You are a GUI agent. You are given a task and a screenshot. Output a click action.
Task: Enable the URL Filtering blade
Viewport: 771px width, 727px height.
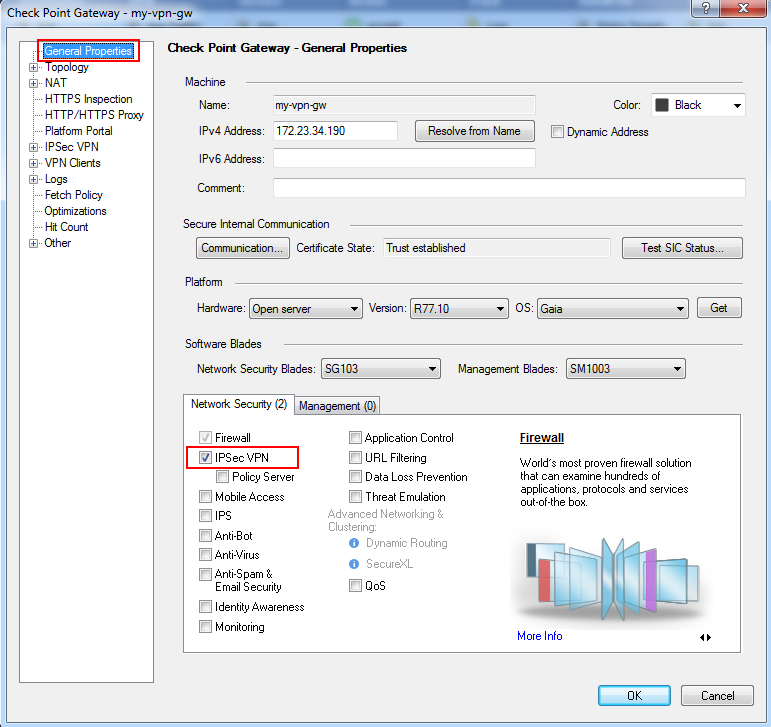point(355,458)
